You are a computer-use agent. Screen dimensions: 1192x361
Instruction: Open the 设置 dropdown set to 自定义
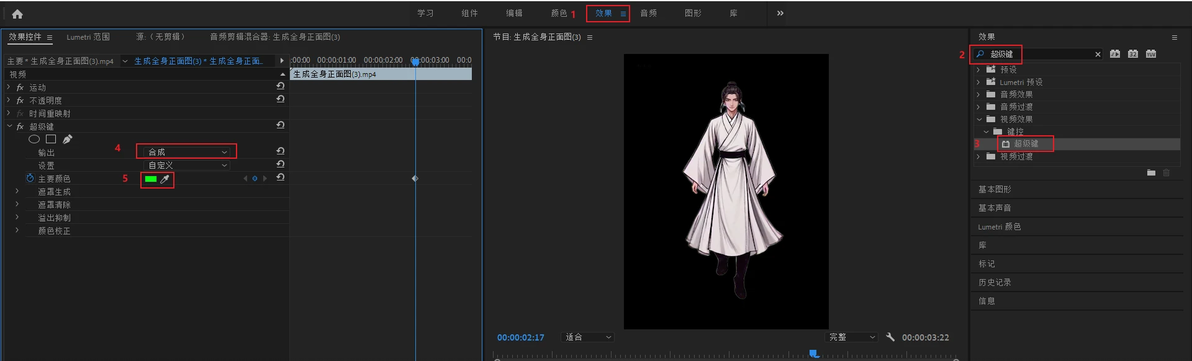click(x=186, y=164)
